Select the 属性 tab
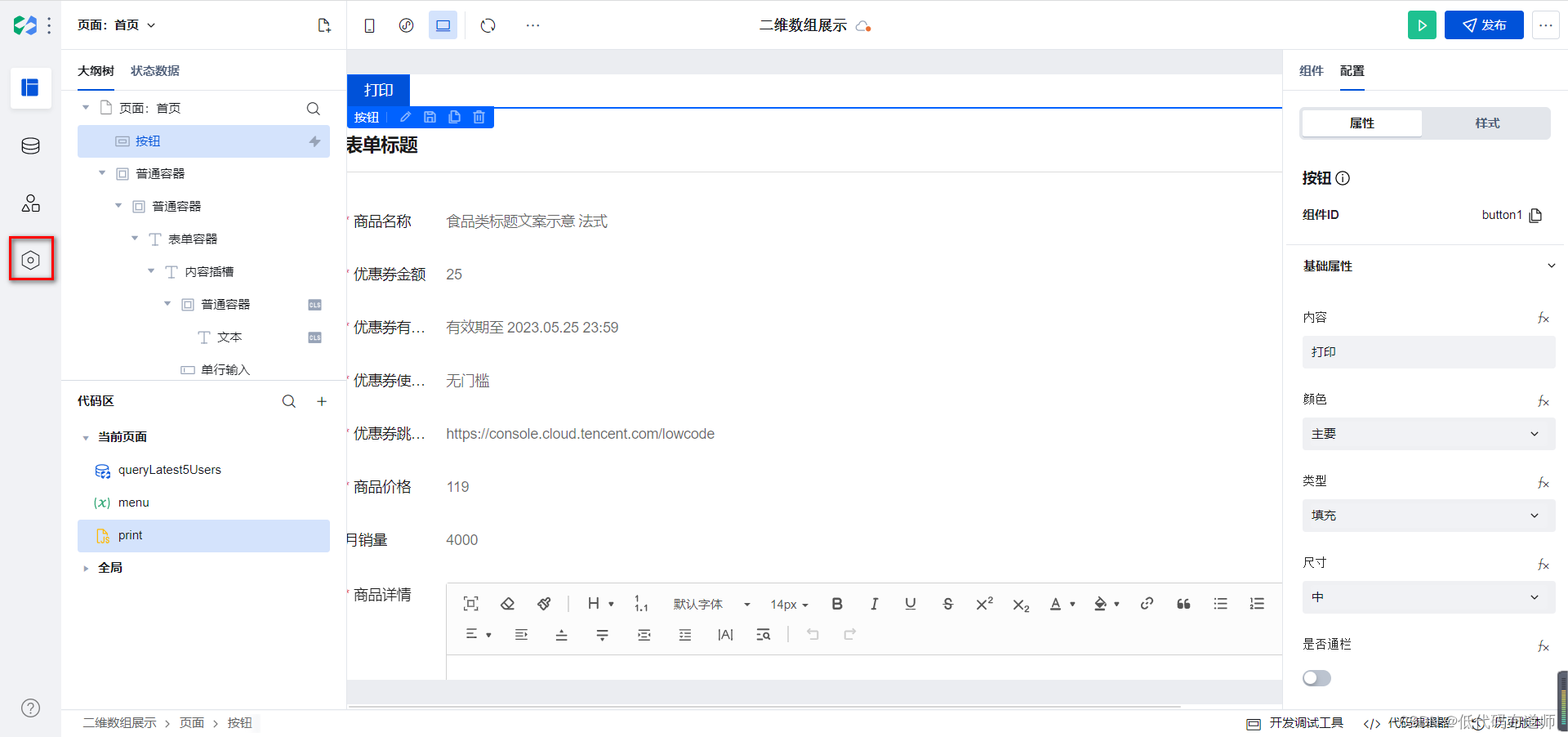Image resolution: width=1568 pixels, height=737 pixels. click(1362, 123)
